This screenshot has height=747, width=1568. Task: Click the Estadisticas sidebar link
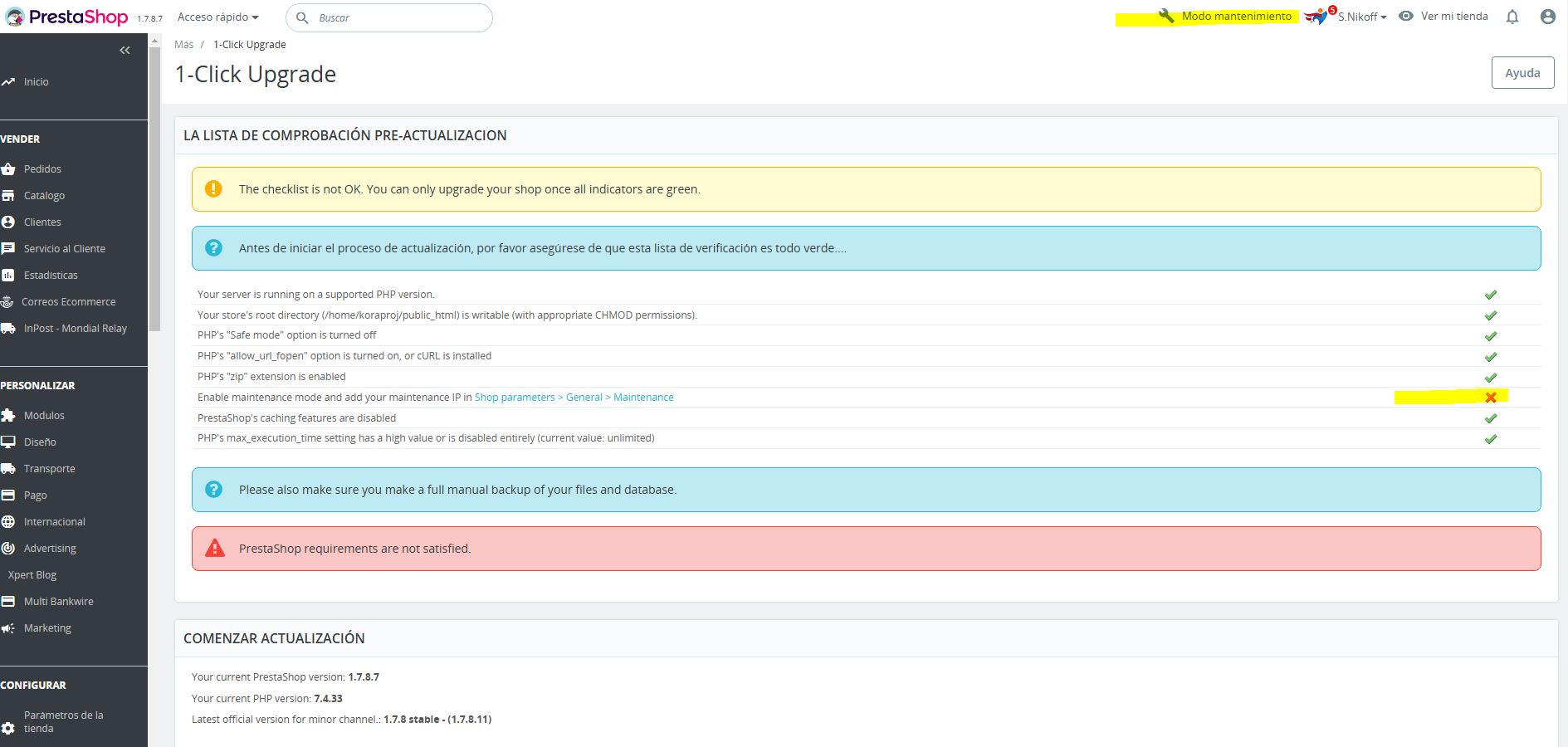[51, 275]
